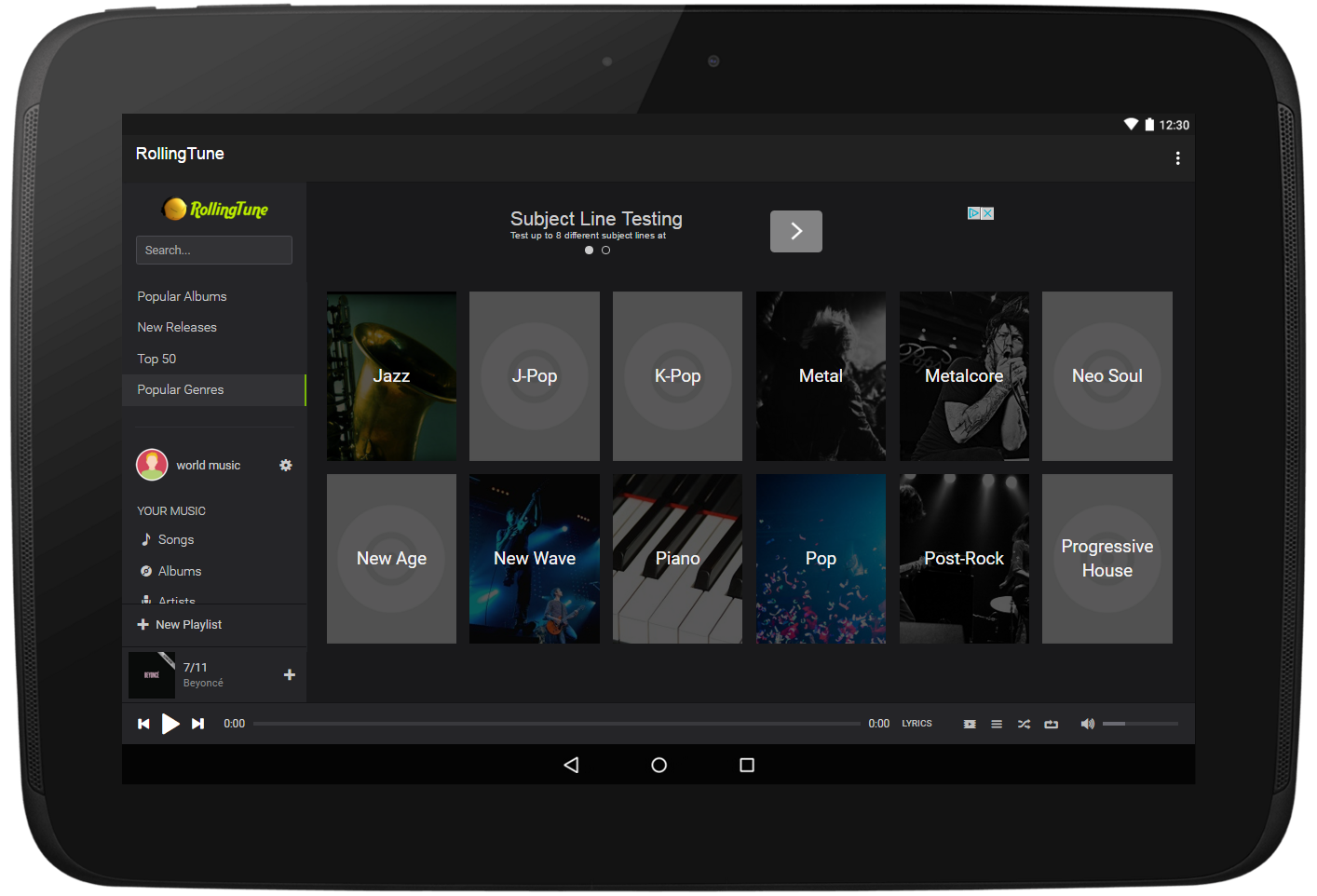Click the YOUR MUSIC heading
Viewport: 1317px width, 896px height.
pos(171,510)
